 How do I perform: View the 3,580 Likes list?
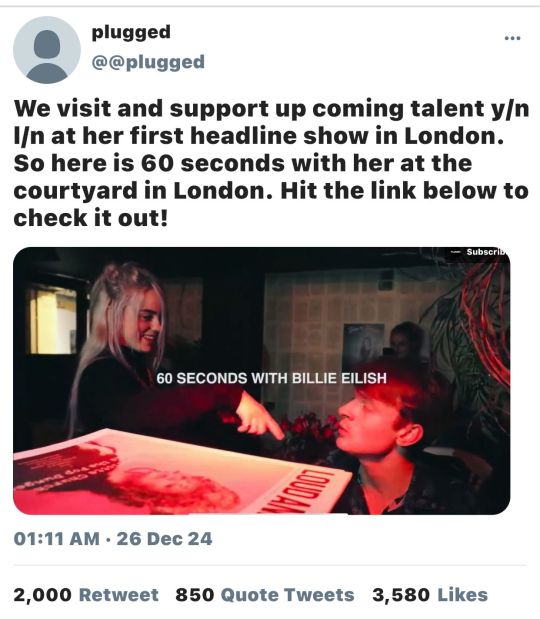[430, 595]
